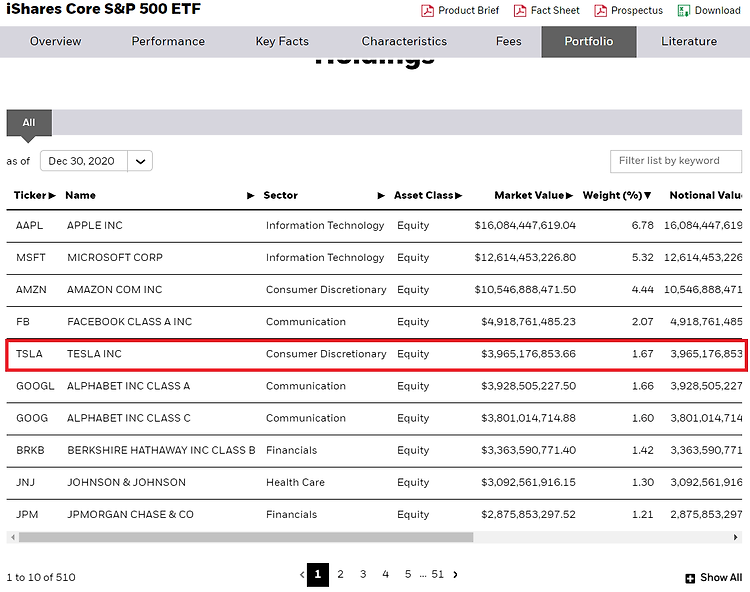
Task: Click the right arrow of horizontal scrollbar
Action: point(735,537)
